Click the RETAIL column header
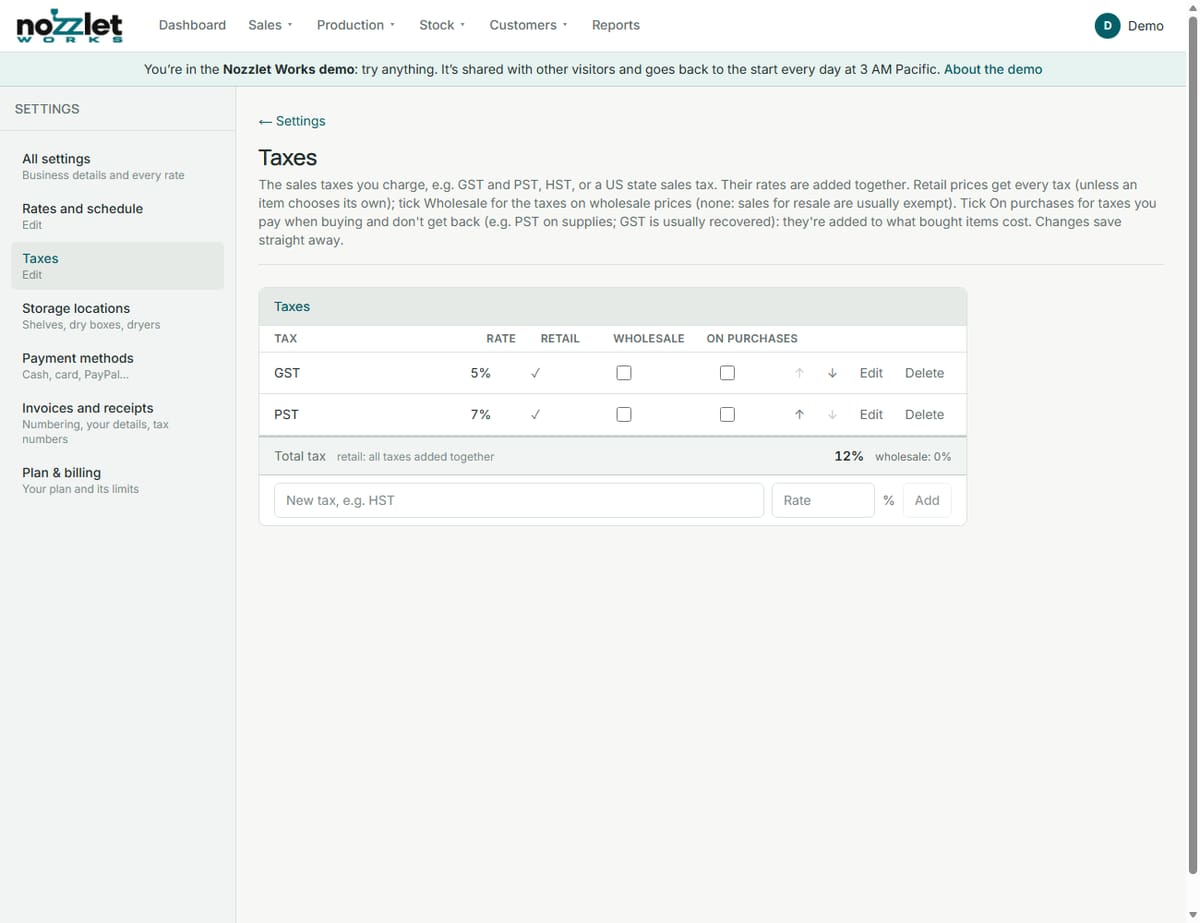The height and width of the screenshot is (923, 1200). tap(560, 339)
